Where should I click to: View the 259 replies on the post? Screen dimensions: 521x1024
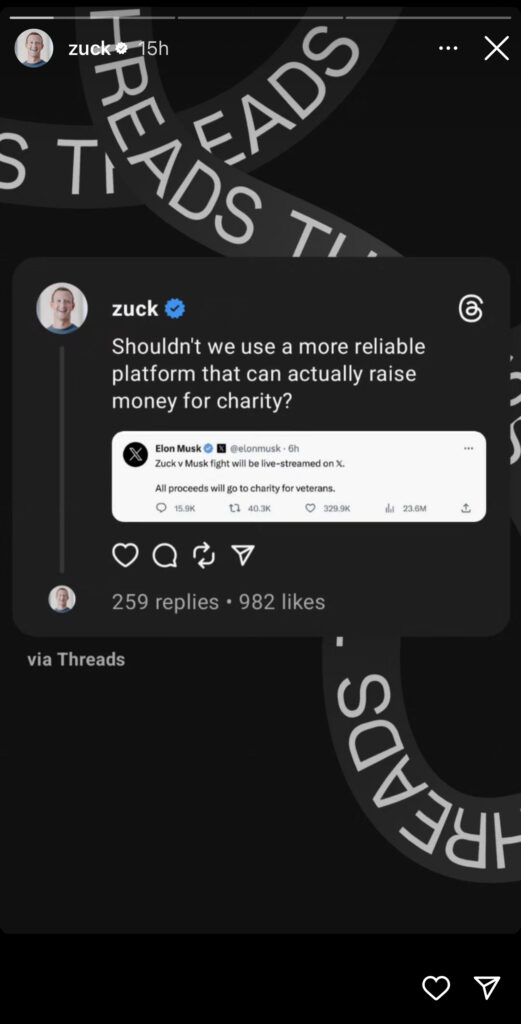tap(165, 601)
